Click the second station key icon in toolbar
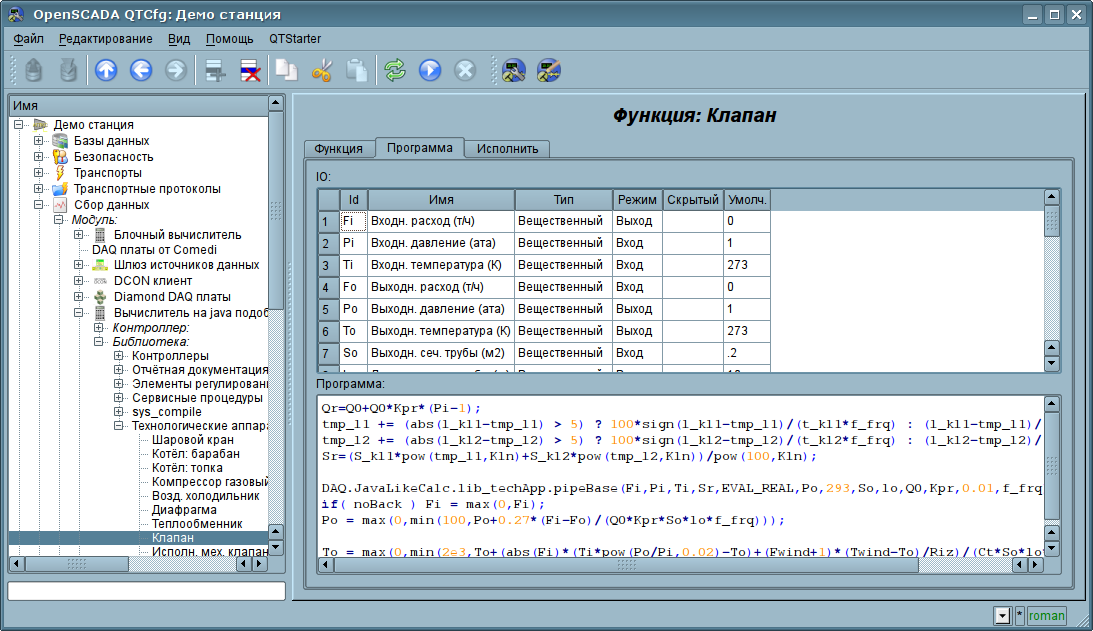1093x631 pixels. (x=549, y=70)
